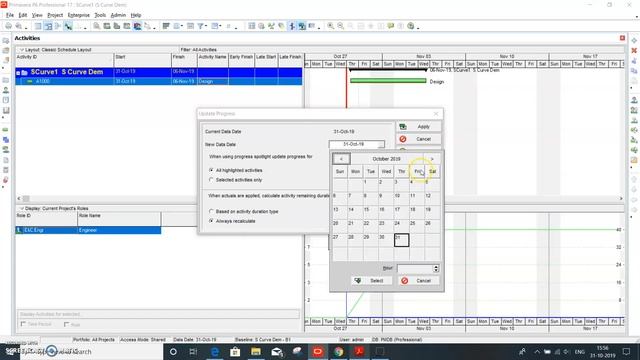Open the Tools menu

[100, 15]
